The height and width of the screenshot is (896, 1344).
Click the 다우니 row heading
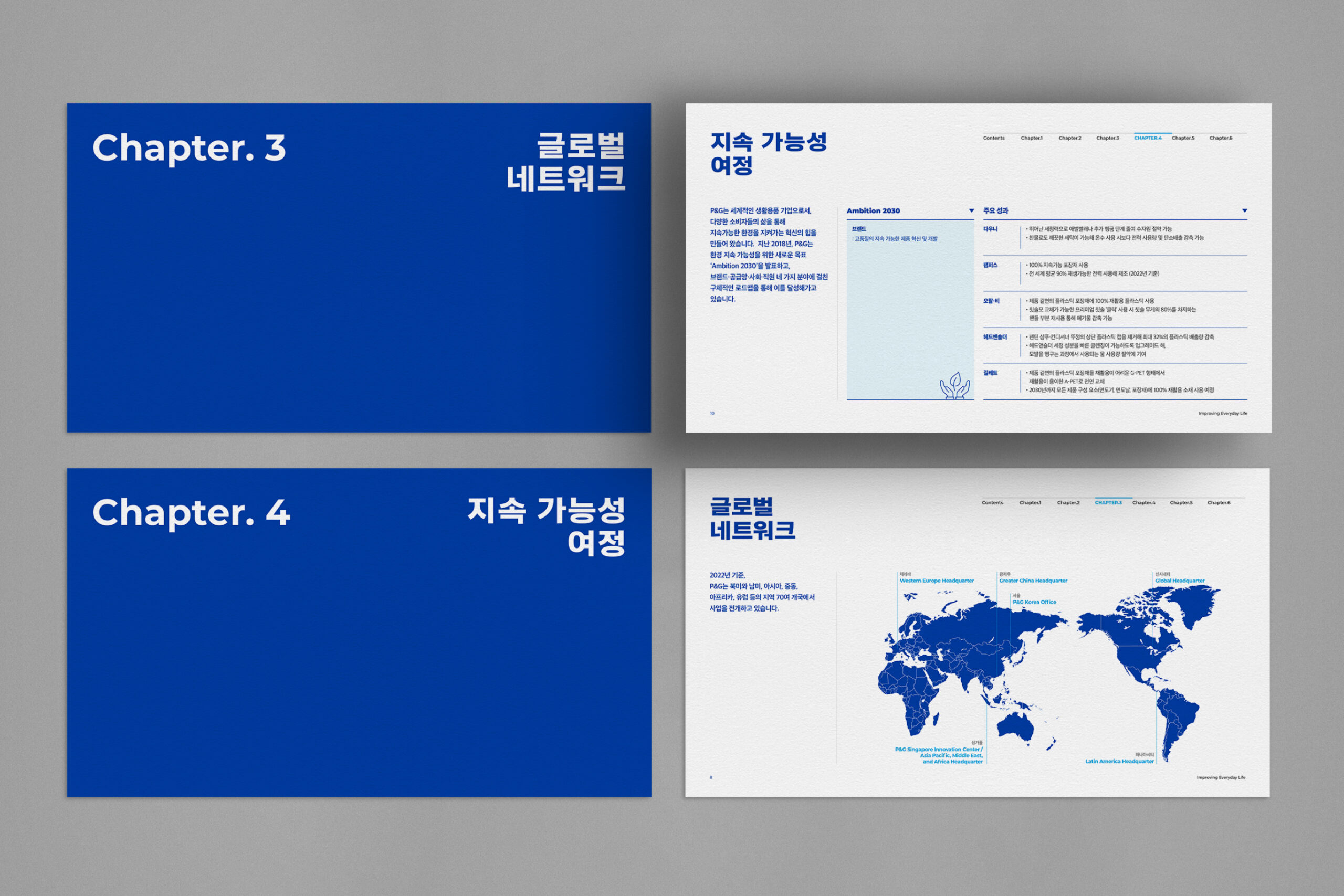[x=990, y=229]
